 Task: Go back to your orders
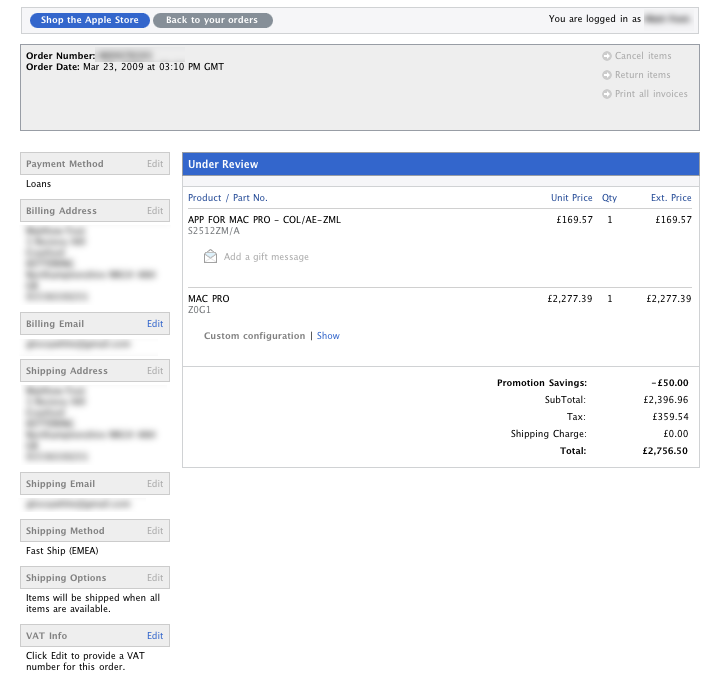[212, 20]
